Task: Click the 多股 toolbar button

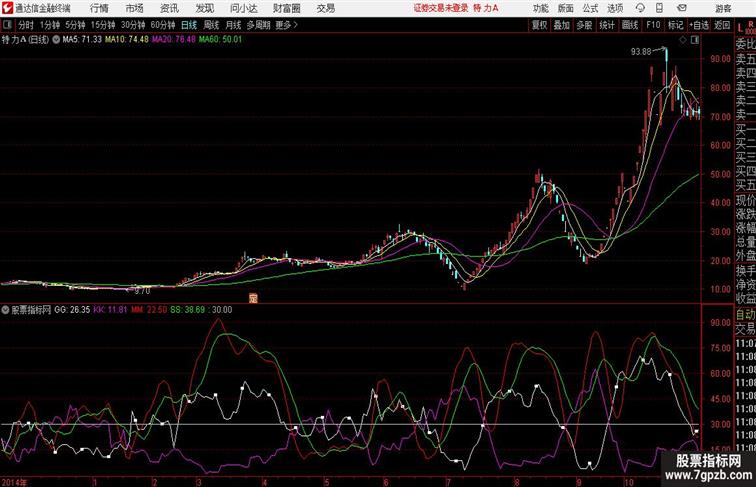Action: point(584,25)
